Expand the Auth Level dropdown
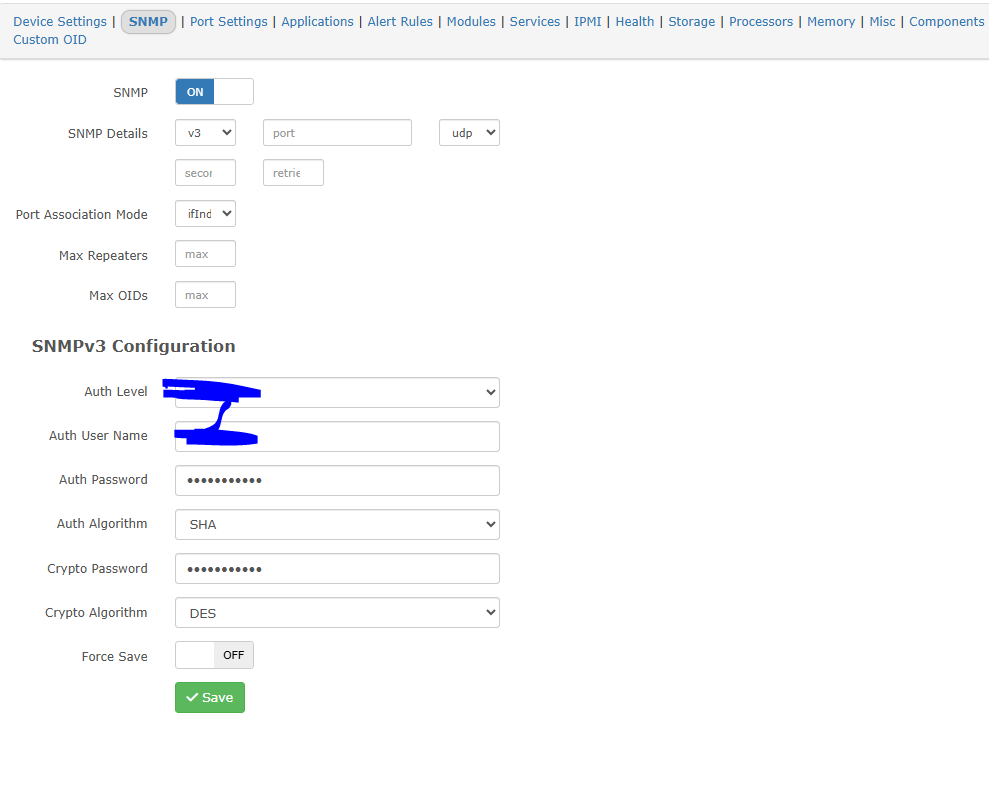This screenshot has height=808, width=989. (x=337, y=392)
